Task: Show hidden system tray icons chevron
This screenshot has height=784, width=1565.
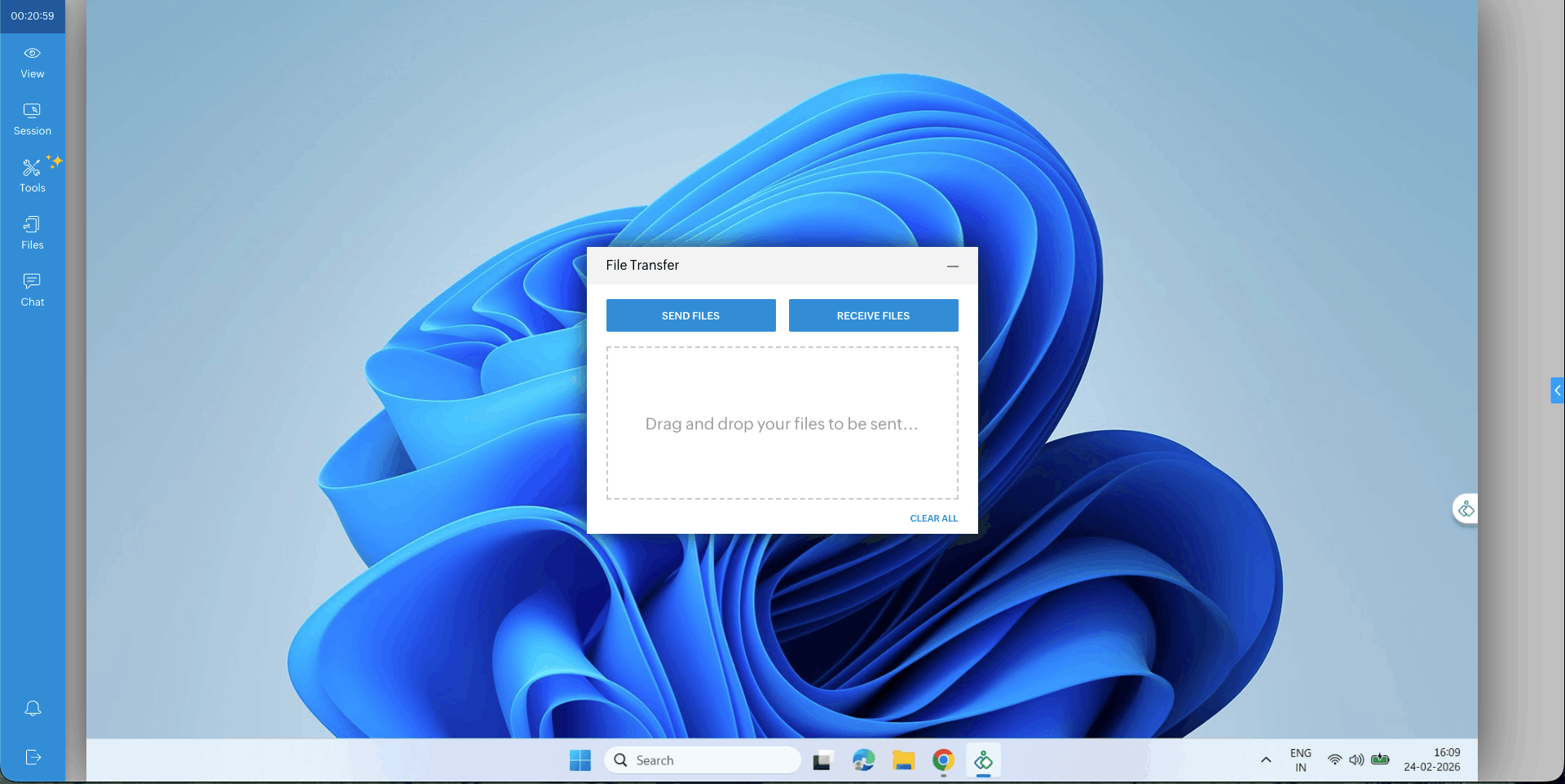Action: point(1266,760)
